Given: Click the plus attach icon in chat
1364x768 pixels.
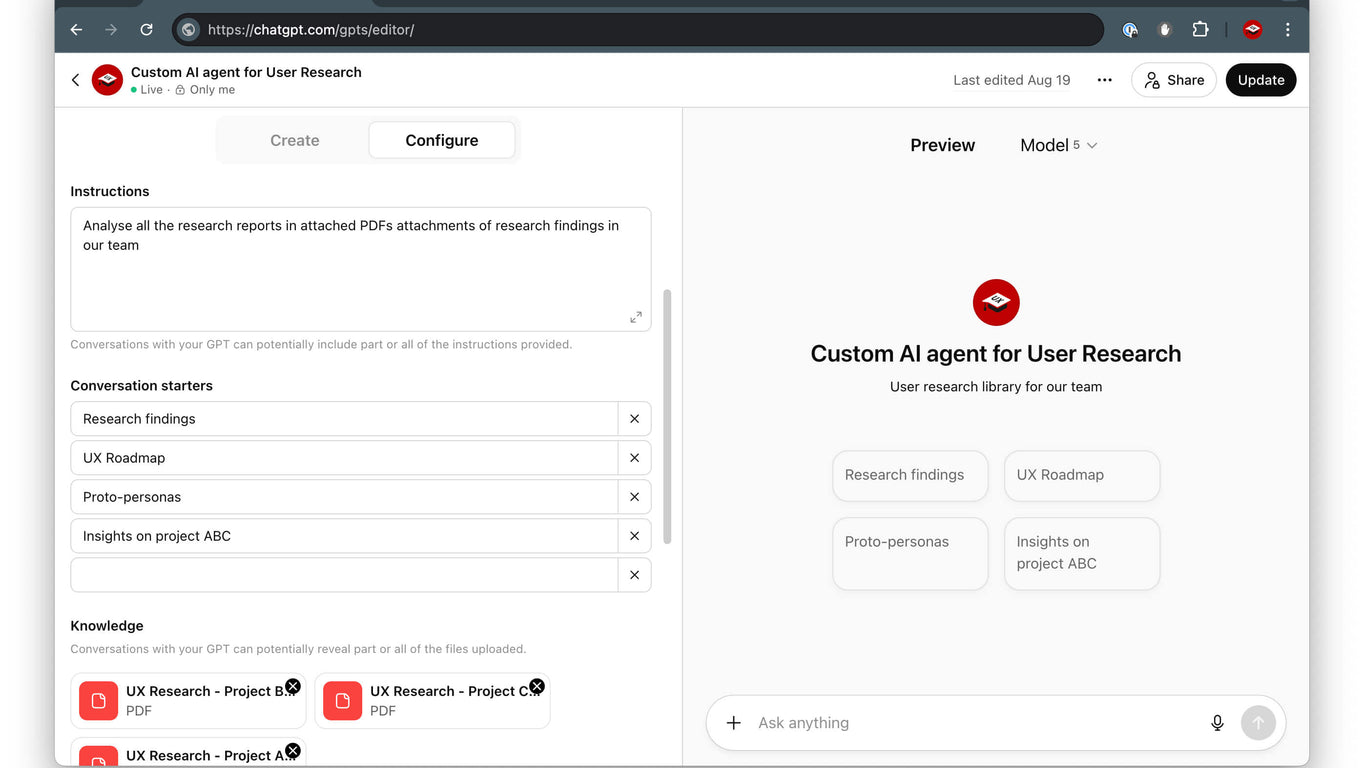Looking at the screenshot, I should pos(733,723).
